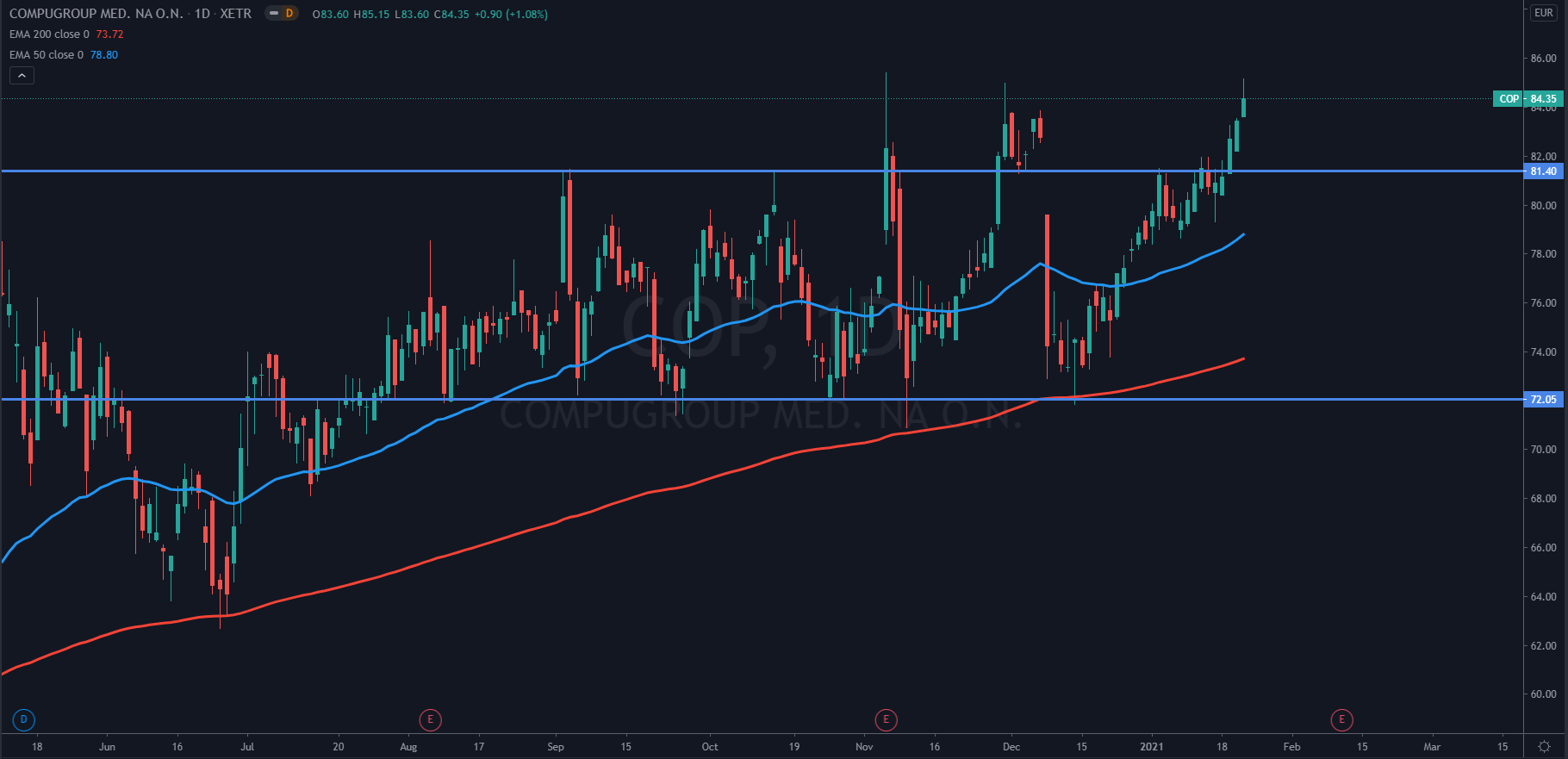
Task: Click the 60.00 price axis label
Action: click(x=1543, y=694)
